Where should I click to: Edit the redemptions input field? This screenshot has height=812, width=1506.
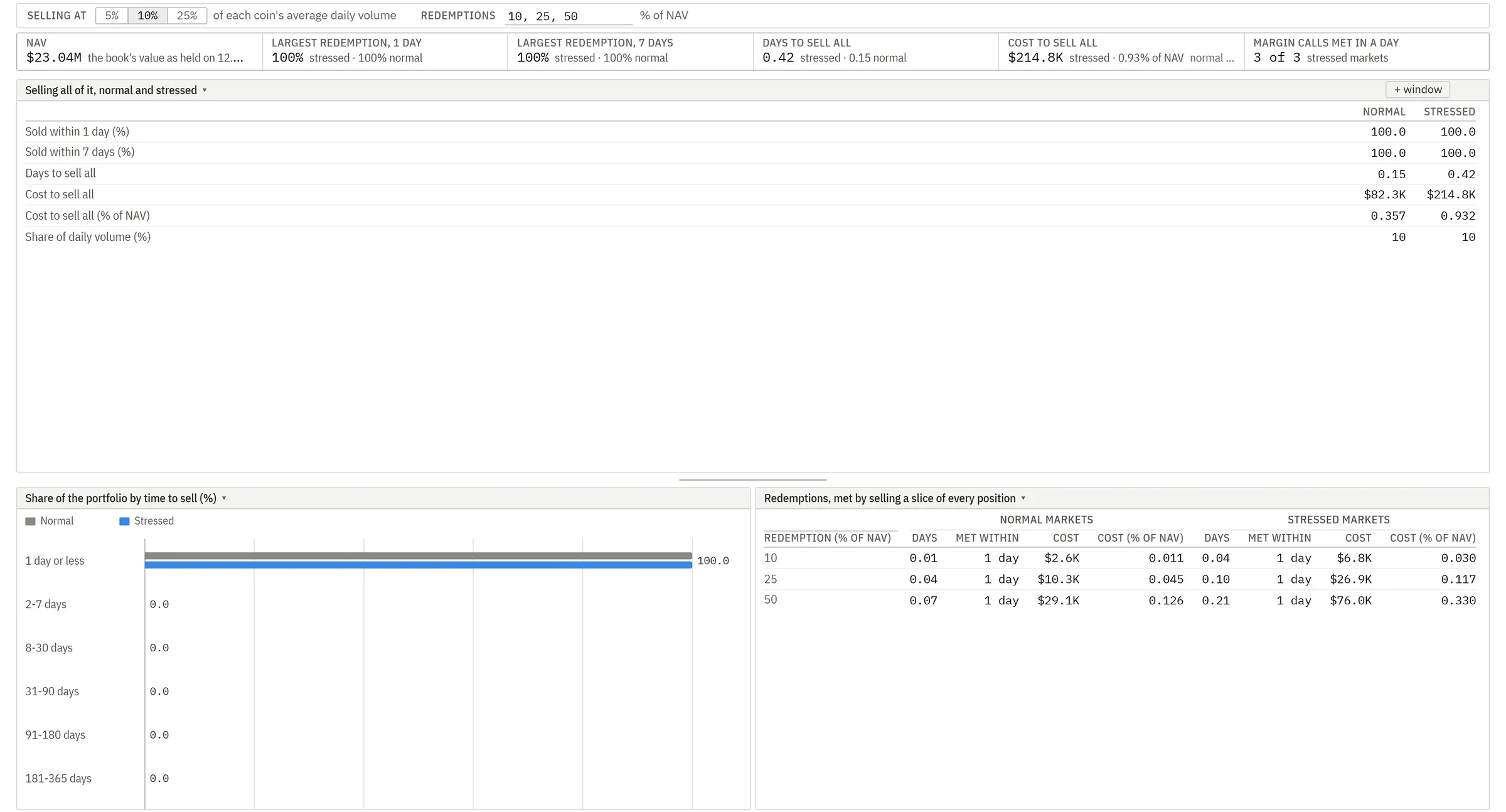click(569, 16)
